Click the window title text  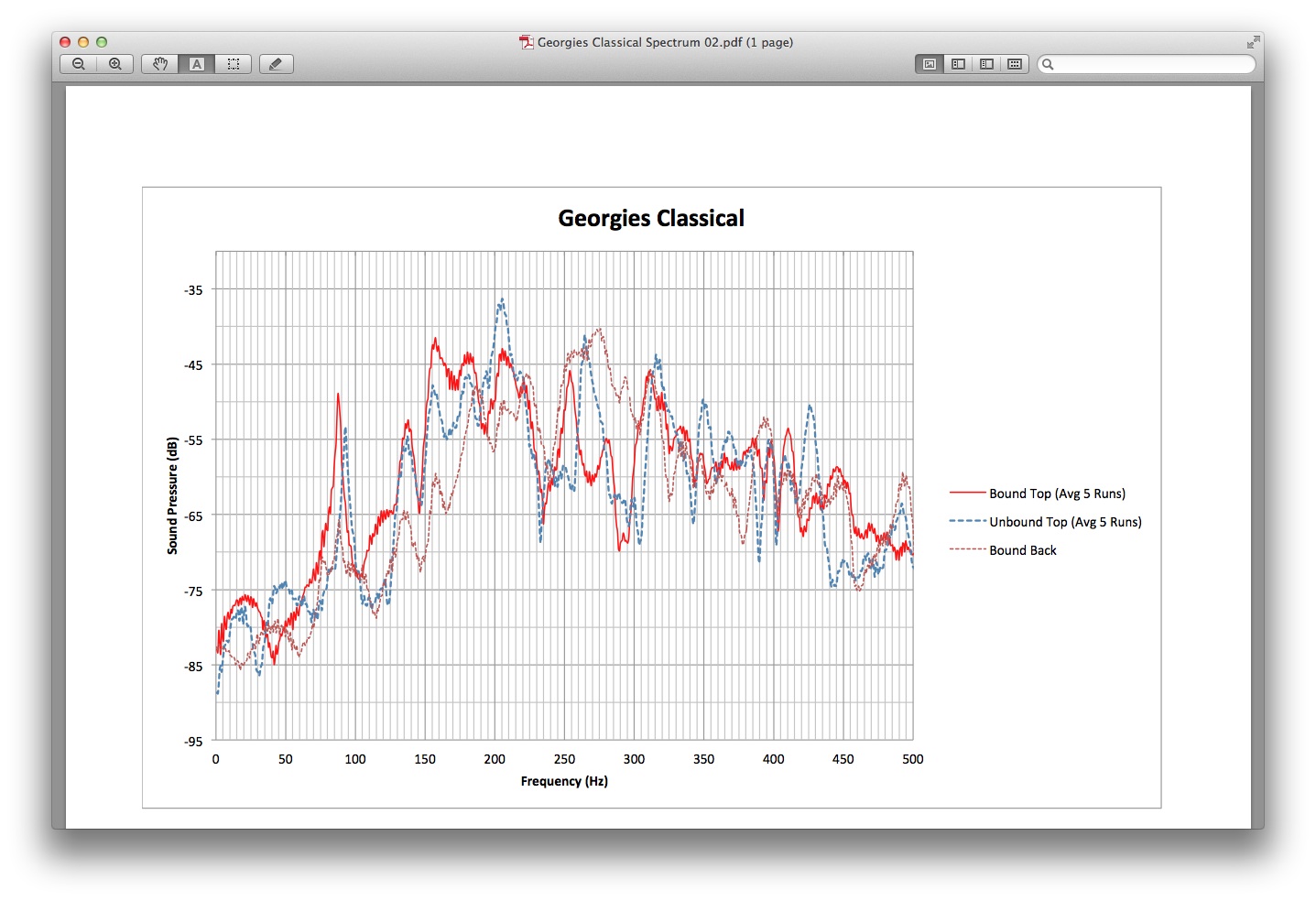pyautogui.click(x=665, y=42)
